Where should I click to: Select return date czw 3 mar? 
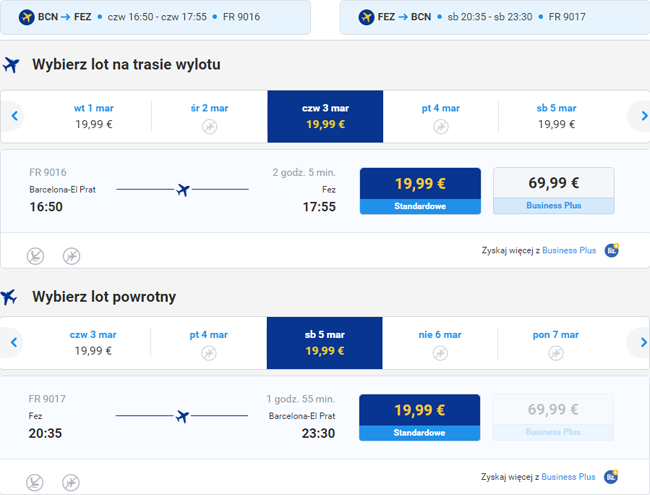(x=94, y=343)
